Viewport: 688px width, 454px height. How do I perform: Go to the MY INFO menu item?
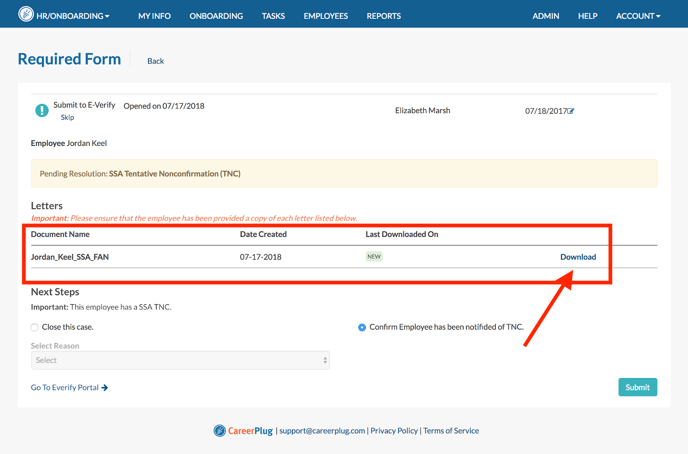pyautogui.click(x=154, y=16)
